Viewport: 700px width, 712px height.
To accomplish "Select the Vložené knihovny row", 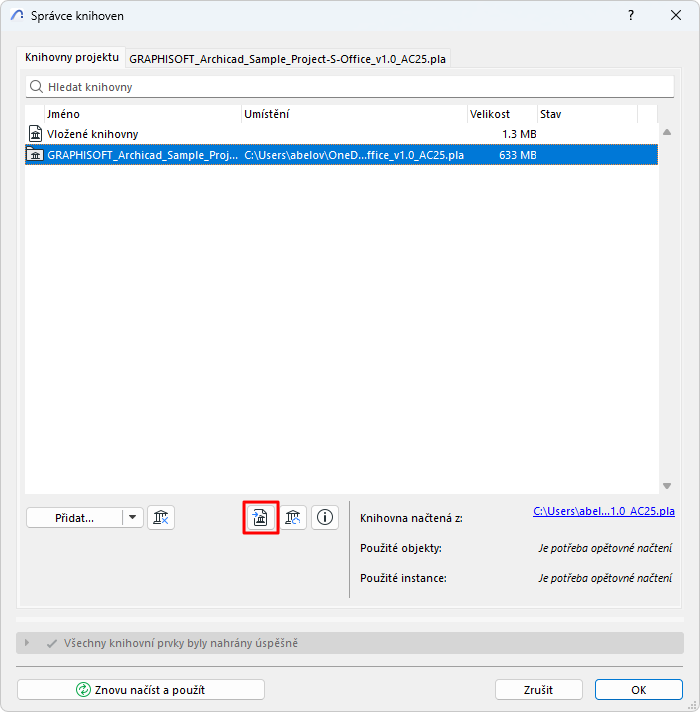I will pyautogui.click(x=341, y=134).
